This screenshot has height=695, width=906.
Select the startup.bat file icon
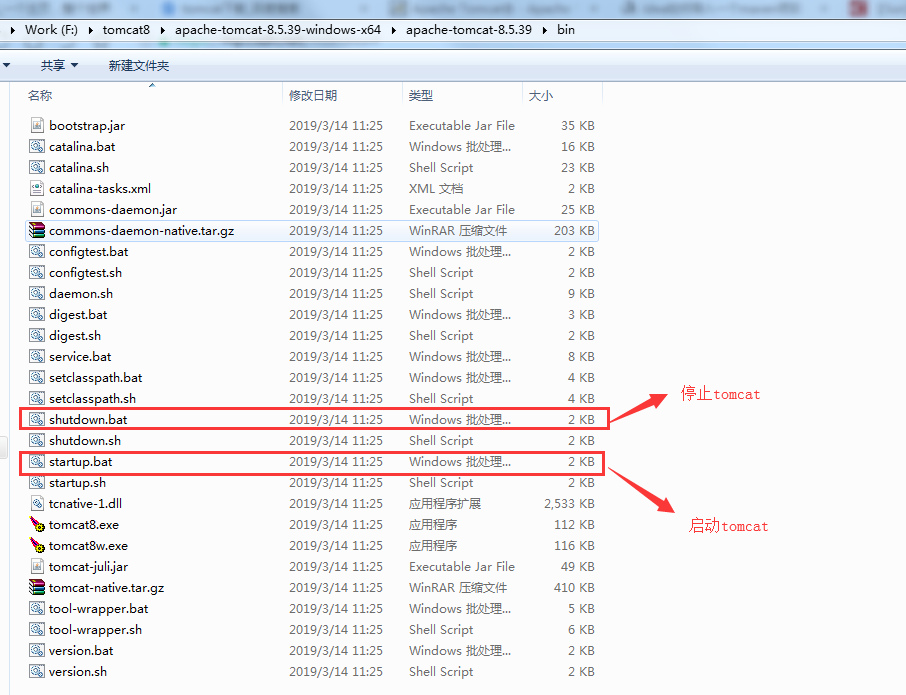point(37,461)
